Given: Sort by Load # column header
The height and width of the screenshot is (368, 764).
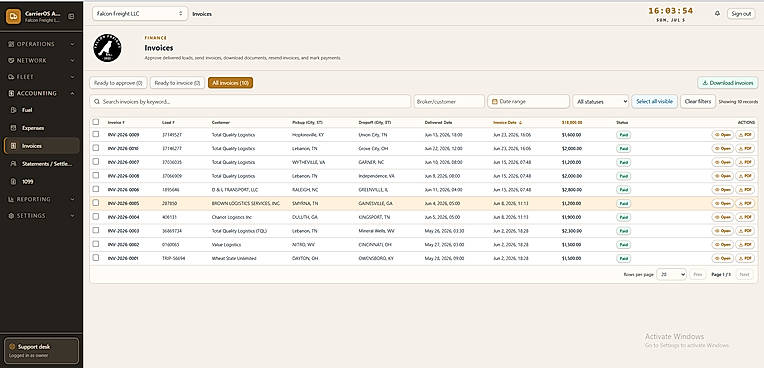Looking at the screenshot, I should click(x=169, y=122).
